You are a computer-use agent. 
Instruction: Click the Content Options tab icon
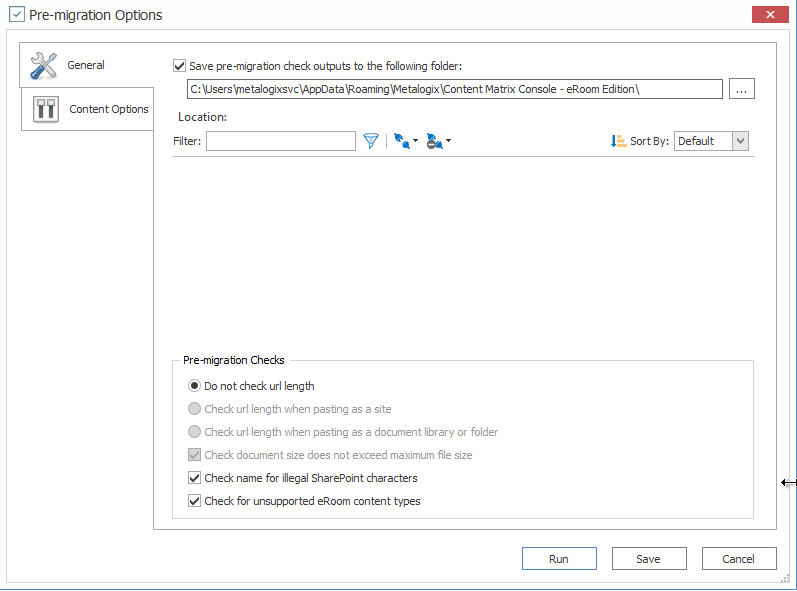[46, 109]
